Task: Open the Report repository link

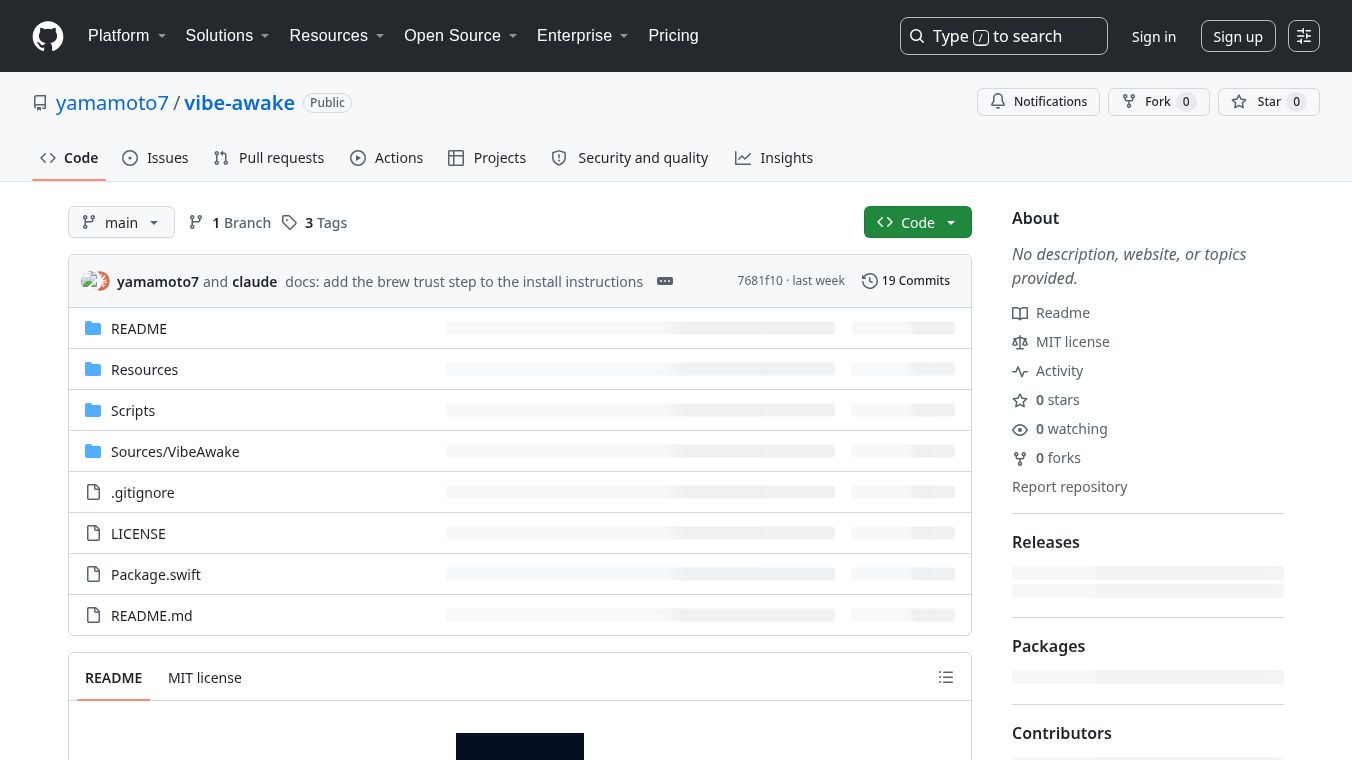Action: (1069, 487)
